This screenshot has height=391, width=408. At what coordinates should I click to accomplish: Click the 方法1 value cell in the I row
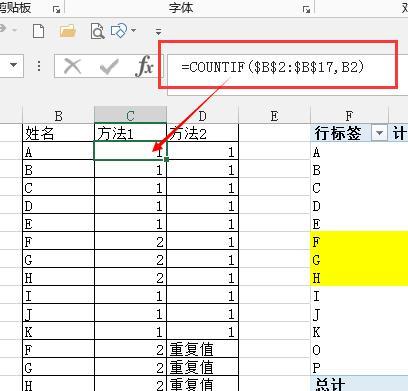(x=130, y=295)
